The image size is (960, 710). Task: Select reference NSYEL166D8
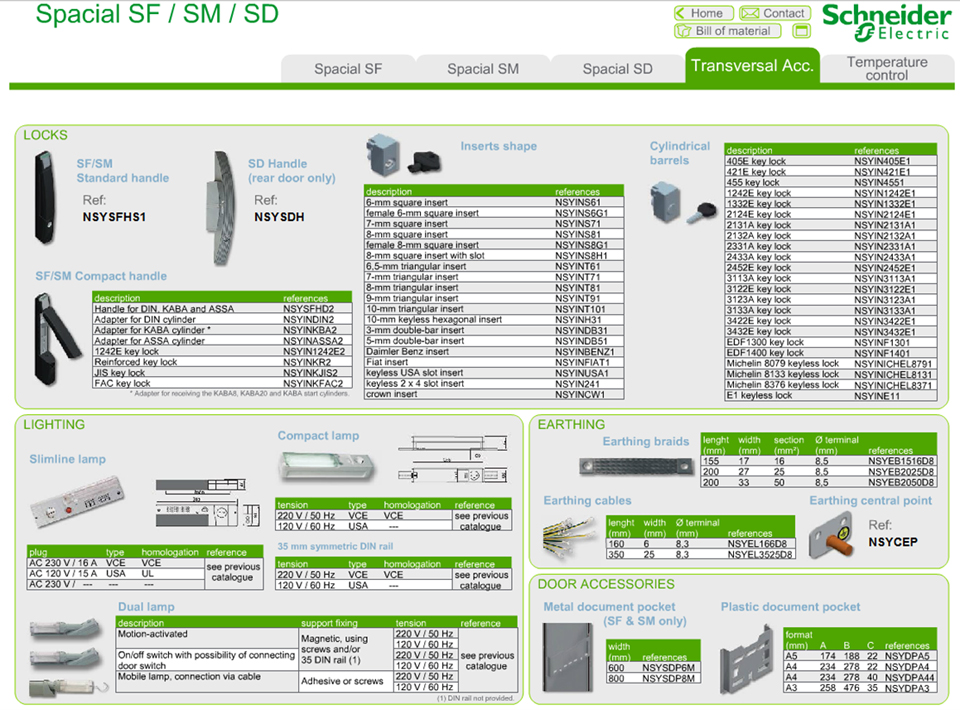click(758, 544)
